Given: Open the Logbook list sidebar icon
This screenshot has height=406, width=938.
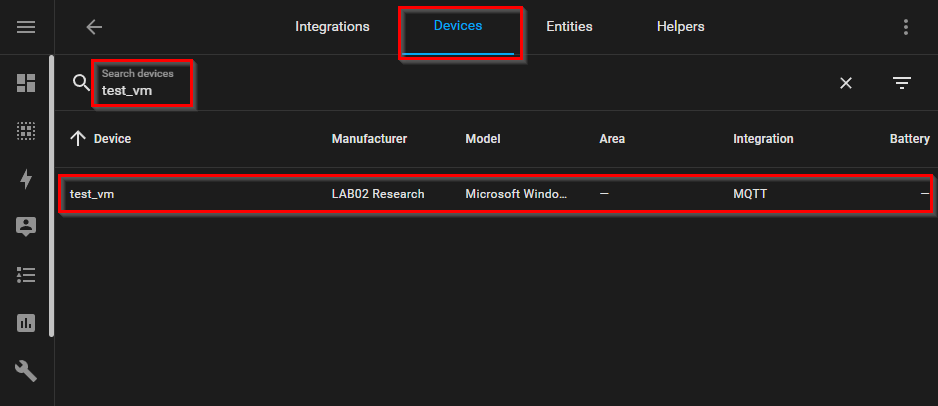Looking at the screenshot, I should click(26, 275).
